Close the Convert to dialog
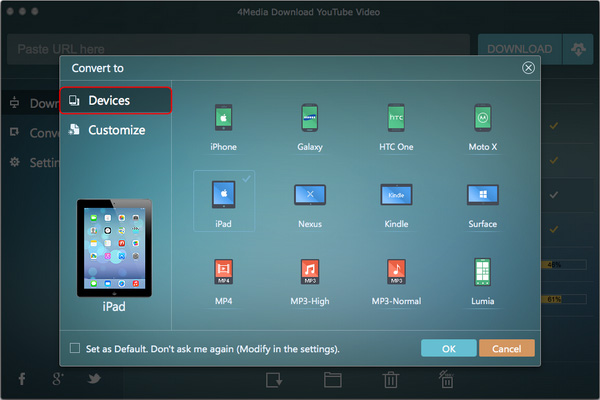This screenshot has height=400, width=600. click(x=528, y=68)
